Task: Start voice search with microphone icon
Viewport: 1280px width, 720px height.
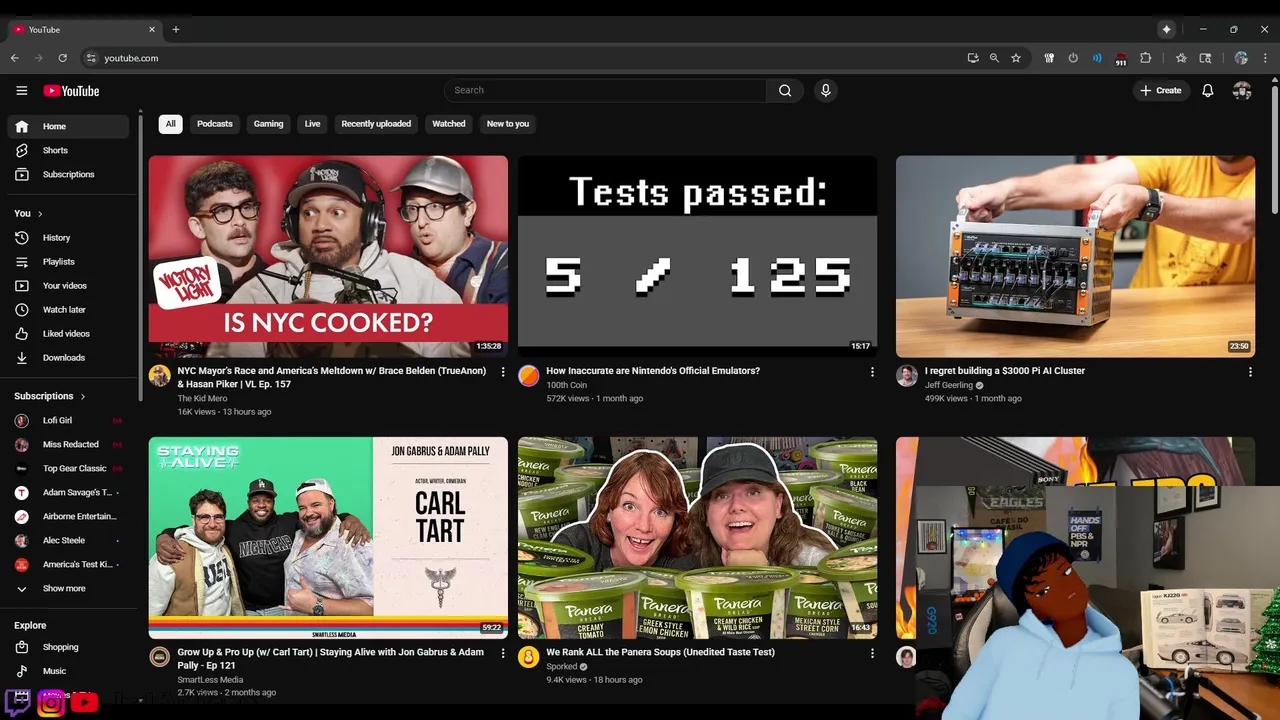Action: click(825, 90)
